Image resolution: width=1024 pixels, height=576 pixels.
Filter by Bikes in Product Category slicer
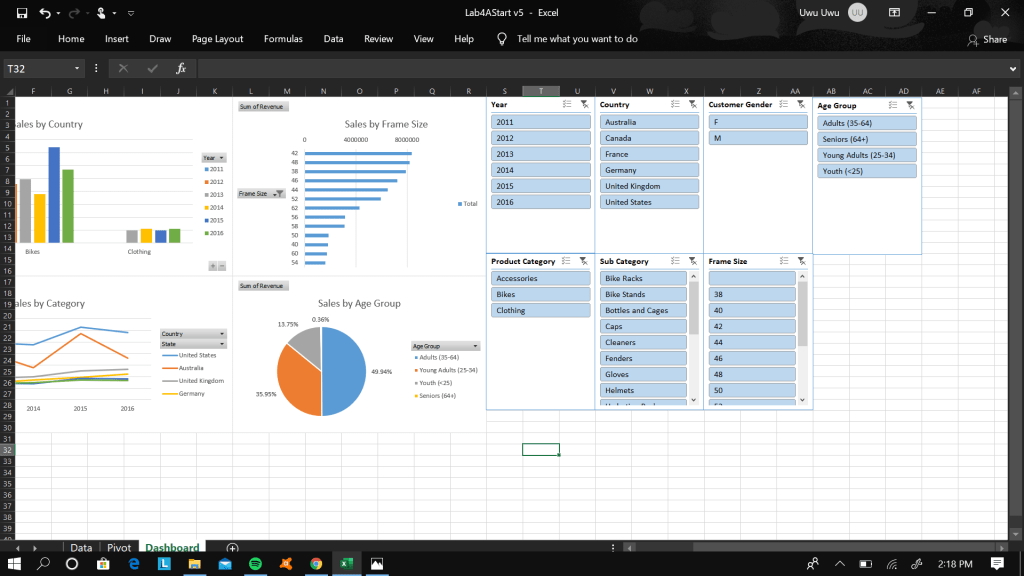coord(540,295)
